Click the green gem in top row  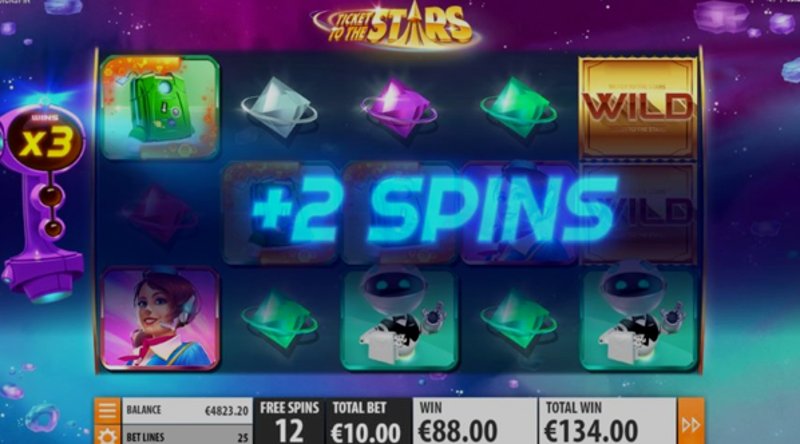point(518,107)
